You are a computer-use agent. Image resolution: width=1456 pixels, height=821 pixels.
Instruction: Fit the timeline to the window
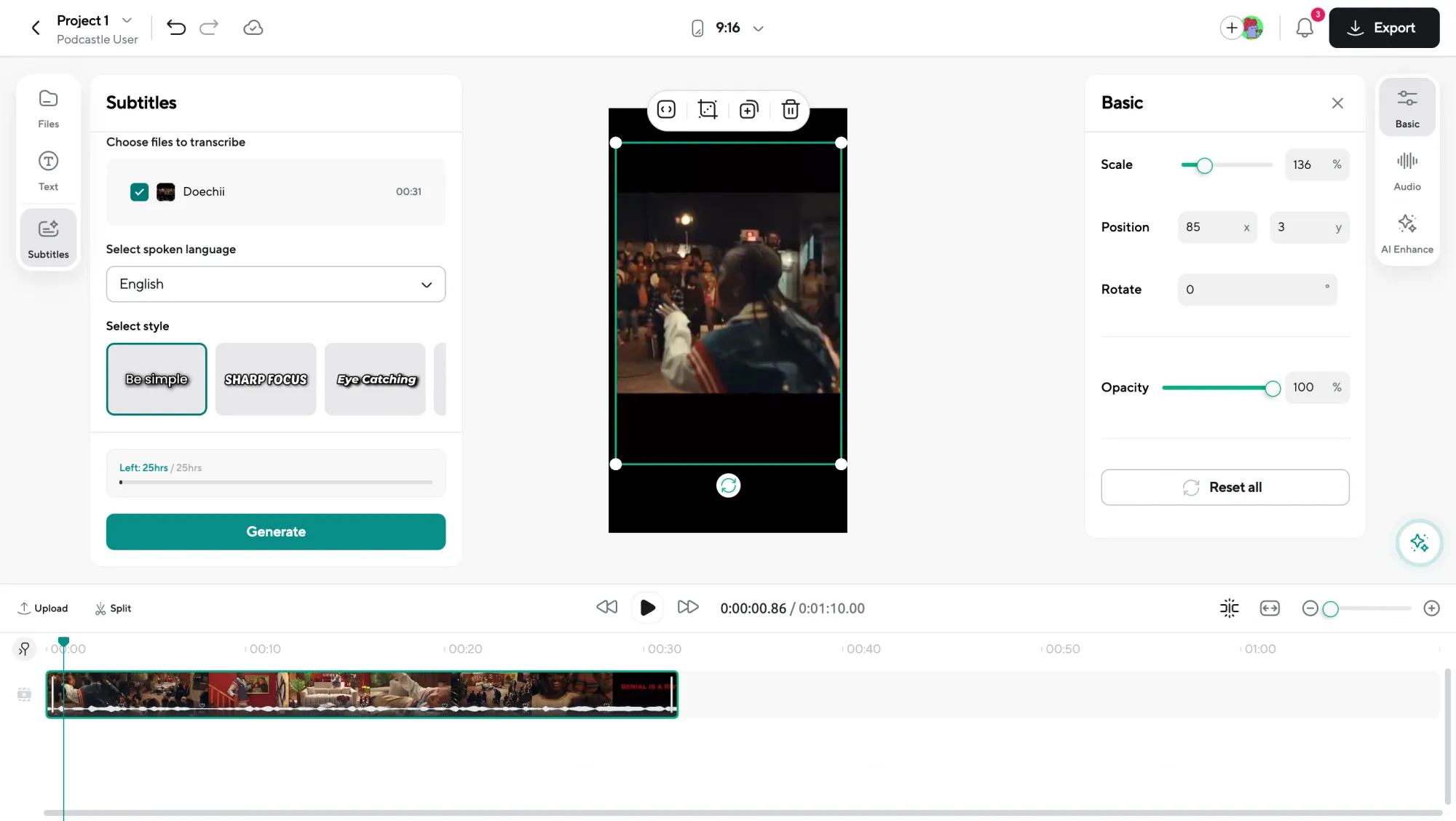coord(1269,608)
